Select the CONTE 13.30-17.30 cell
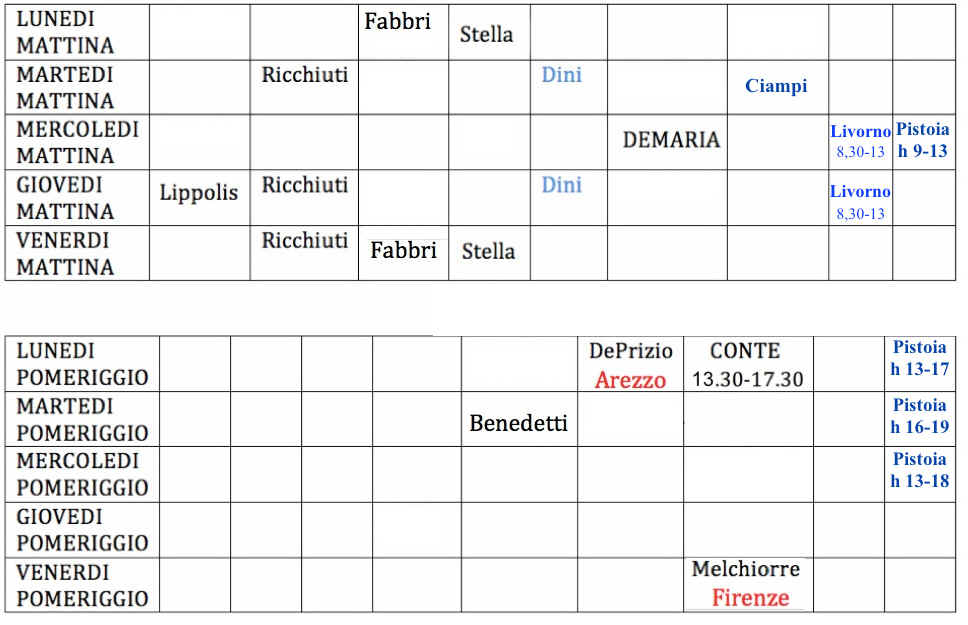The image size is (968, 625). [x=745, y=365]
